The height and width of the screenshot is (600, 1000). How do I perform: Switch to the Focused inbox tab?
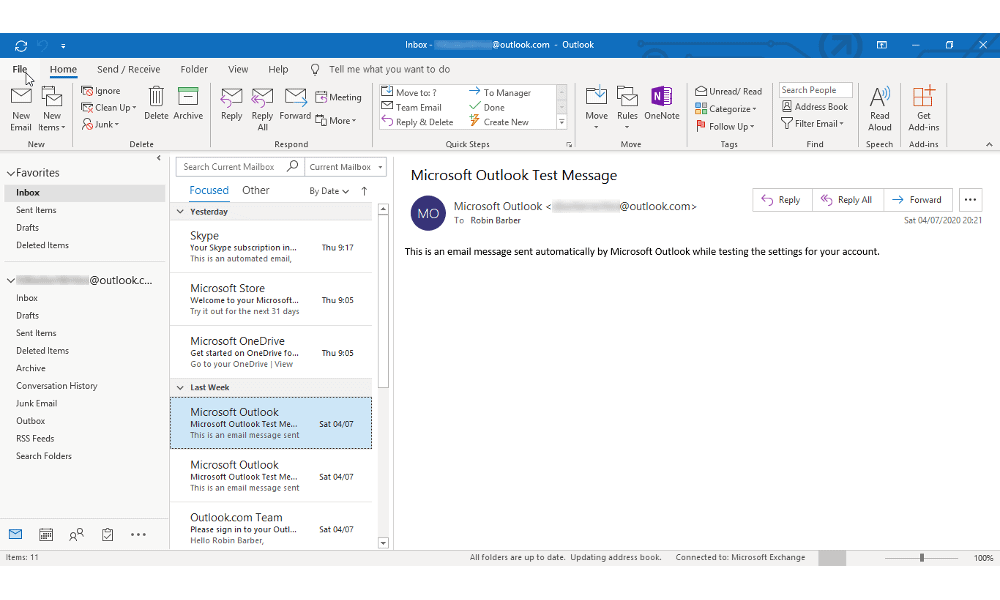(x=209, y=191)
